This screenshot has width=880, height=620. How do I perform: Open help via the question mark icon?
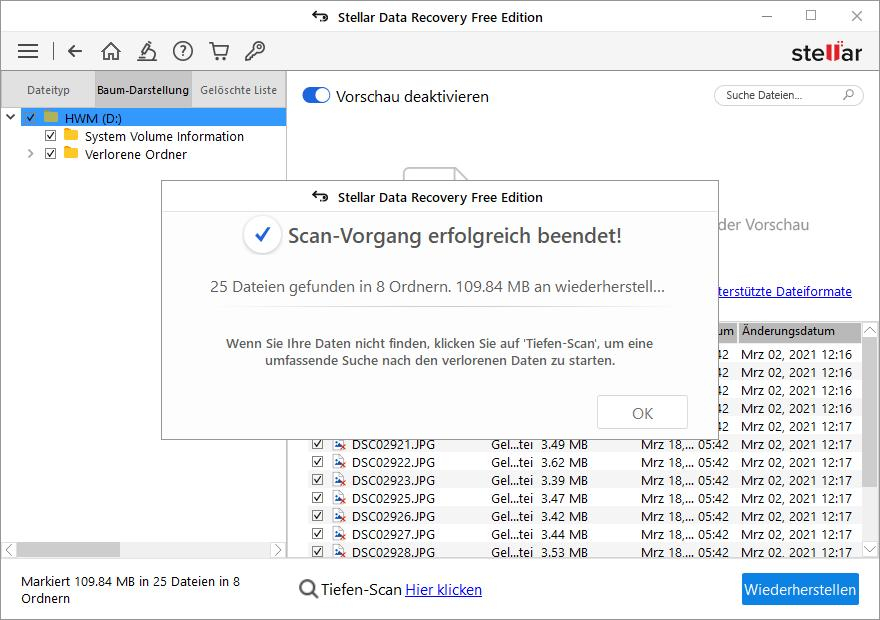click(x=183, y=51)
